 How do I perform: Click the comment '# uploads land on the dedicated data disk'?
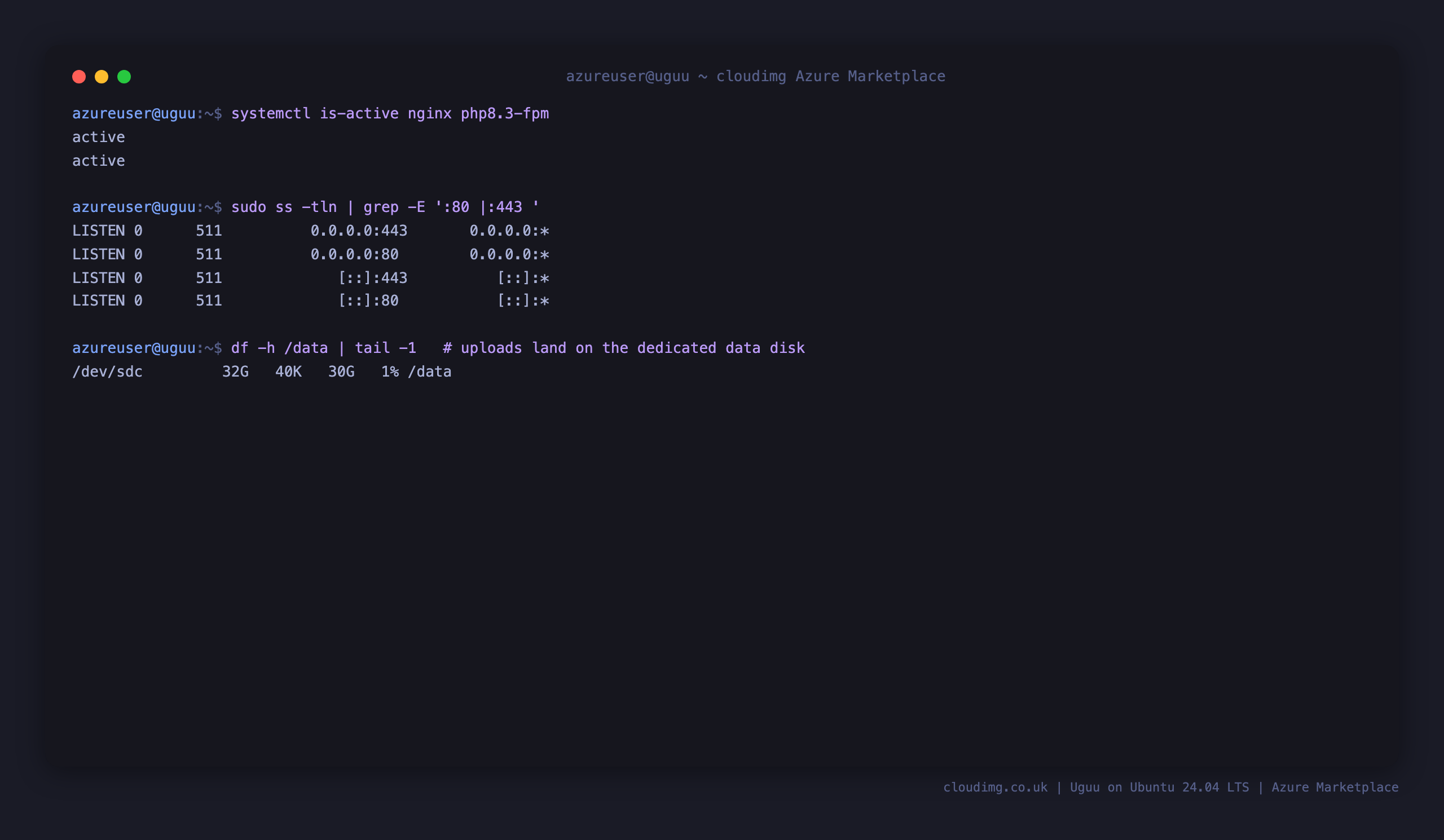[623, 348]
